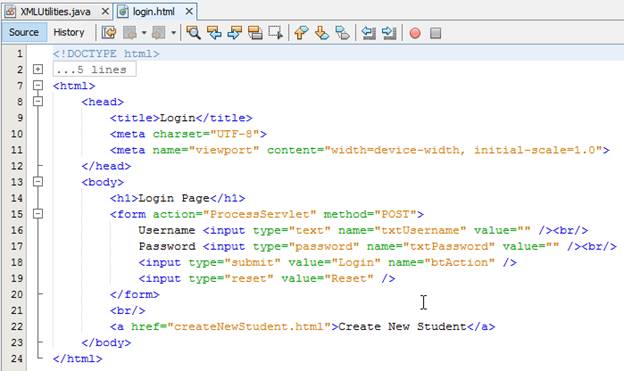Toggle Bookmark on current line icon
The width and height of the screenshot is (624, 371).
coord(342,33)
